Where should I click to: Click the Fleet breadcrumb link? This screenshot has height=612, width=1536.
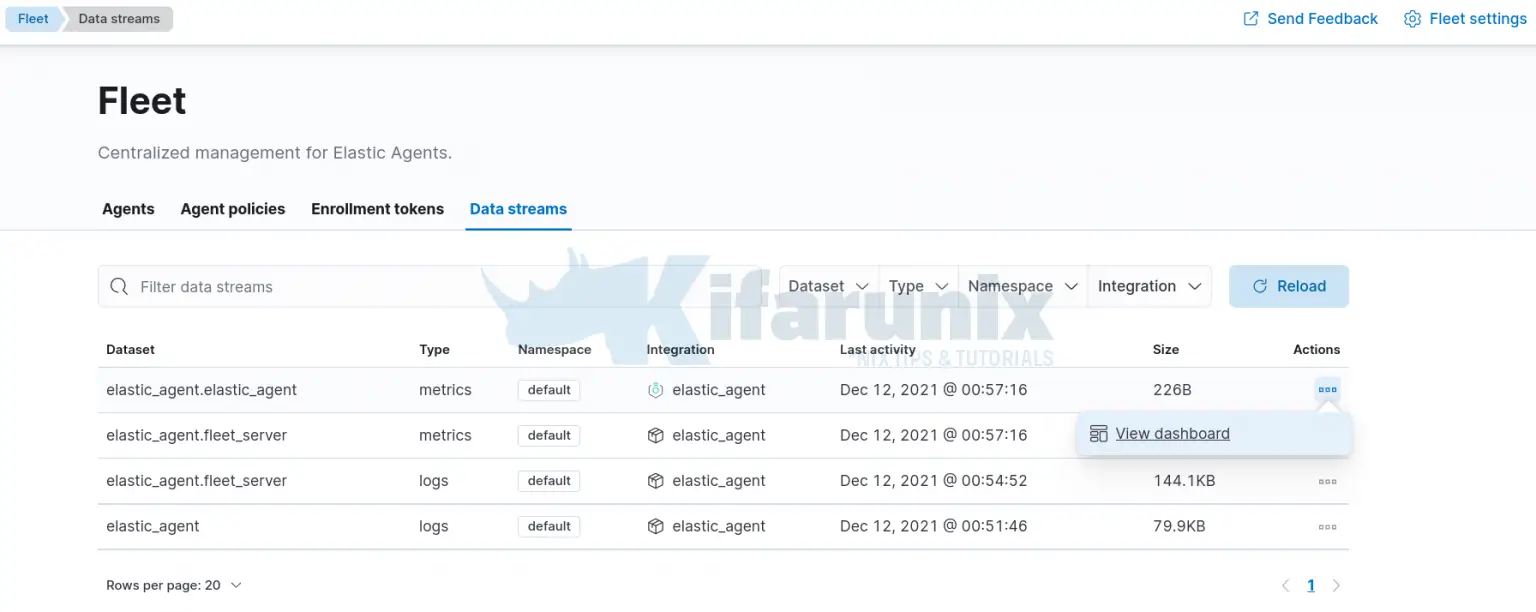coord(32,18)
